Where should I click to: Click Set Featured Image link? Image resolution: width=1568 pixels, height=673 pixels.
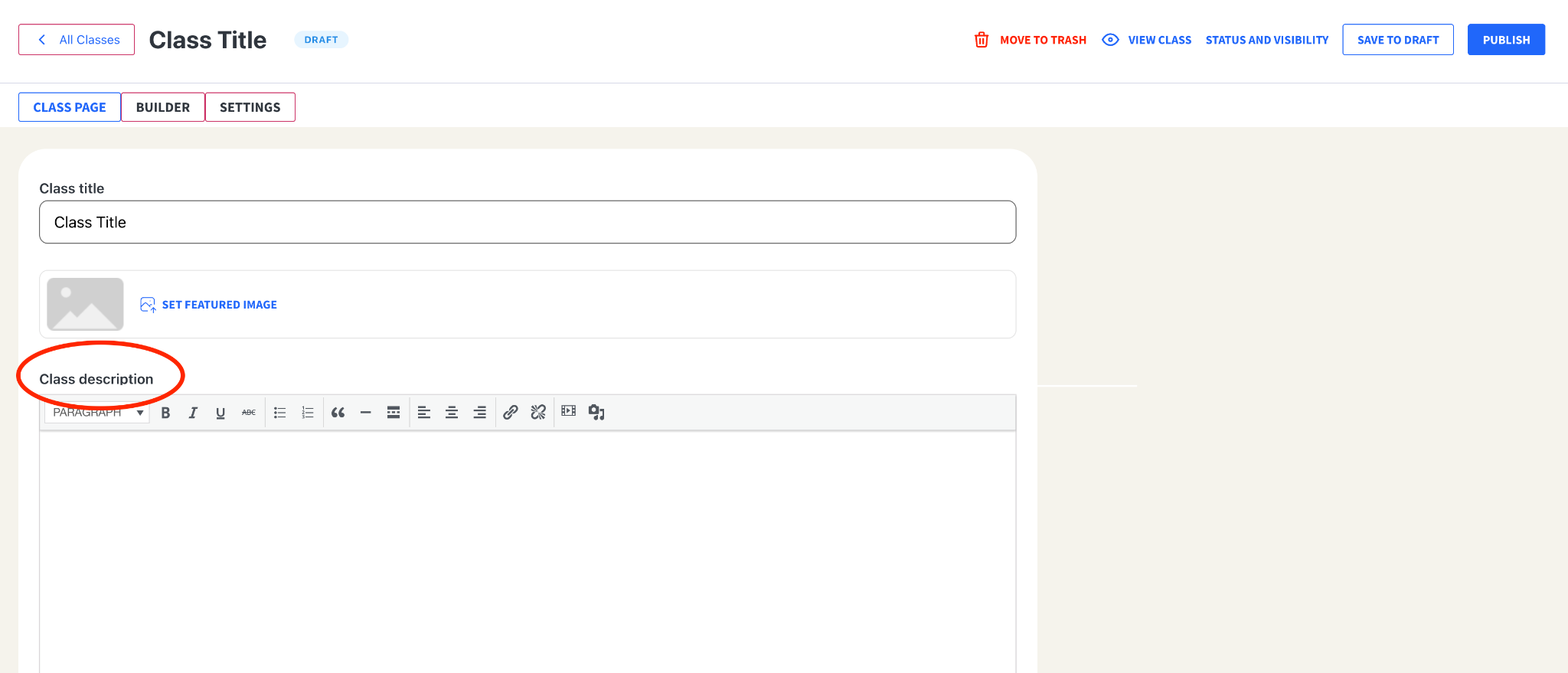(x=220, y=305)
